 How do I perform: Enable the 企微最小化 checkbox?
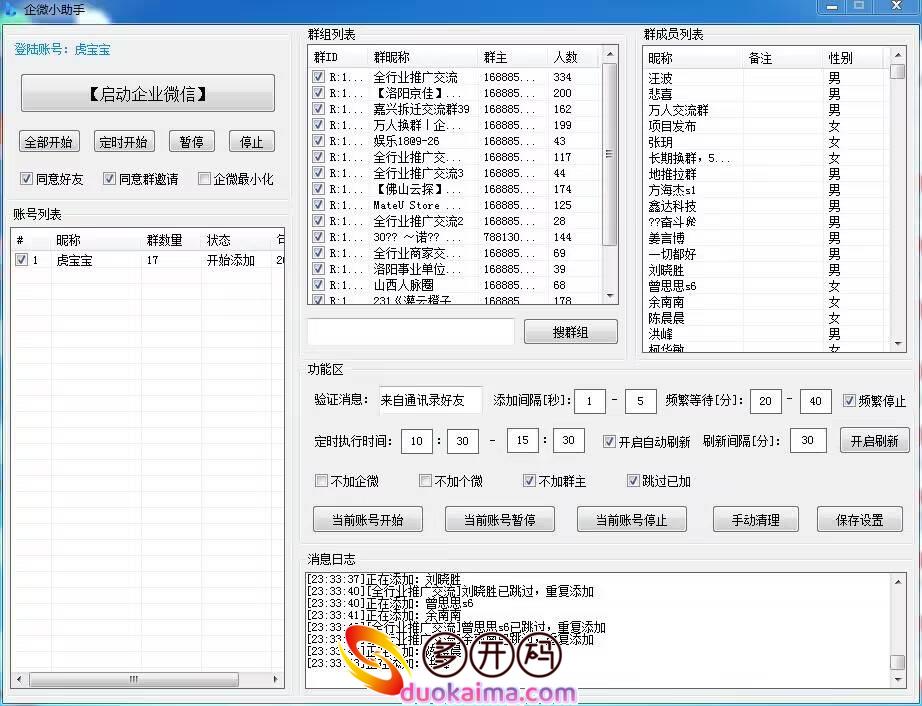205,180
